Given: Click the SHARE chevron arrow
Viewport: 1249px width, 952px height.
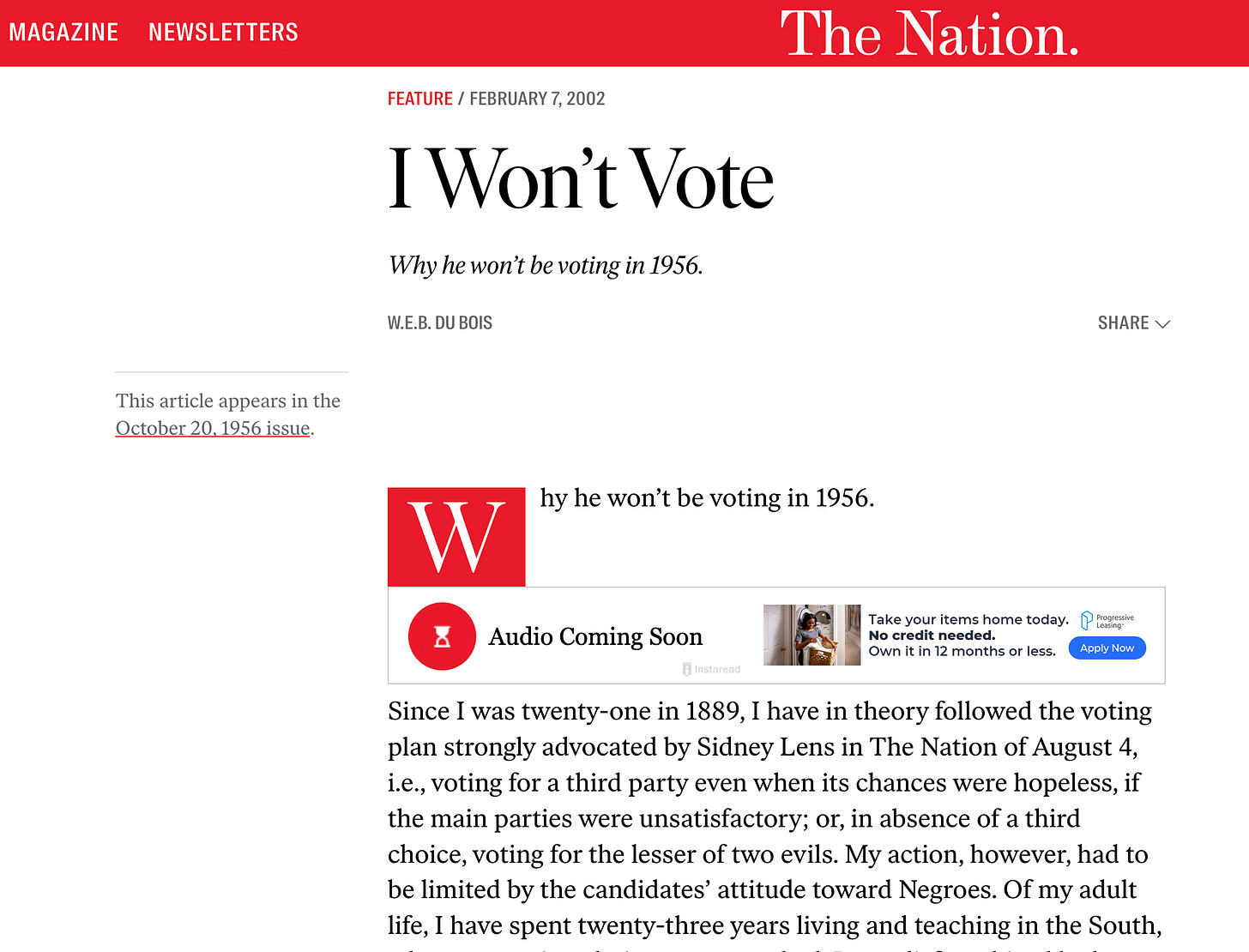Looking at the screenshot, I should point(1162,324).
